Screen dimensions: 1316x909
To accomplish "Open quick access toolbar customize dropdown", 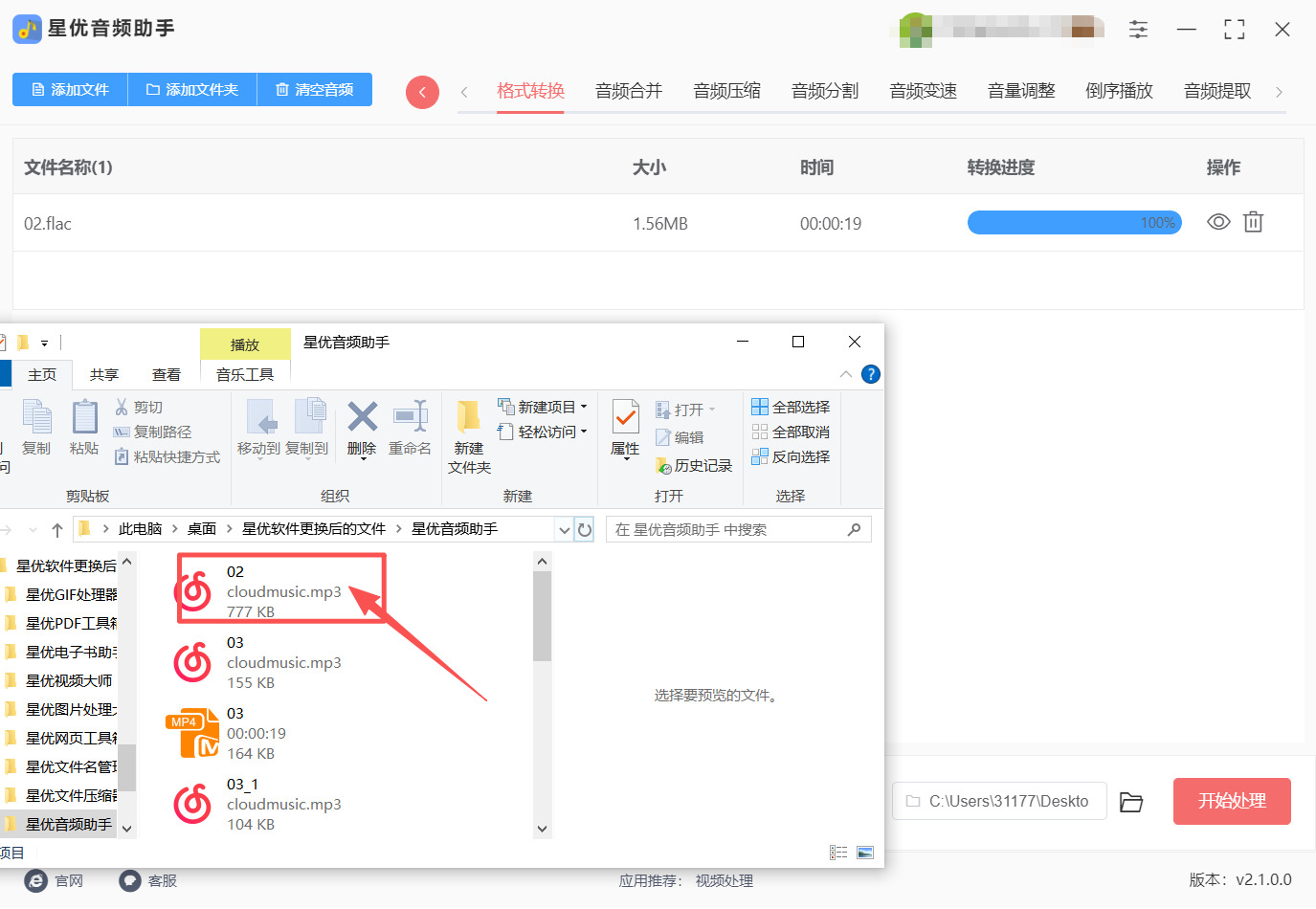I will coord(44,343).
